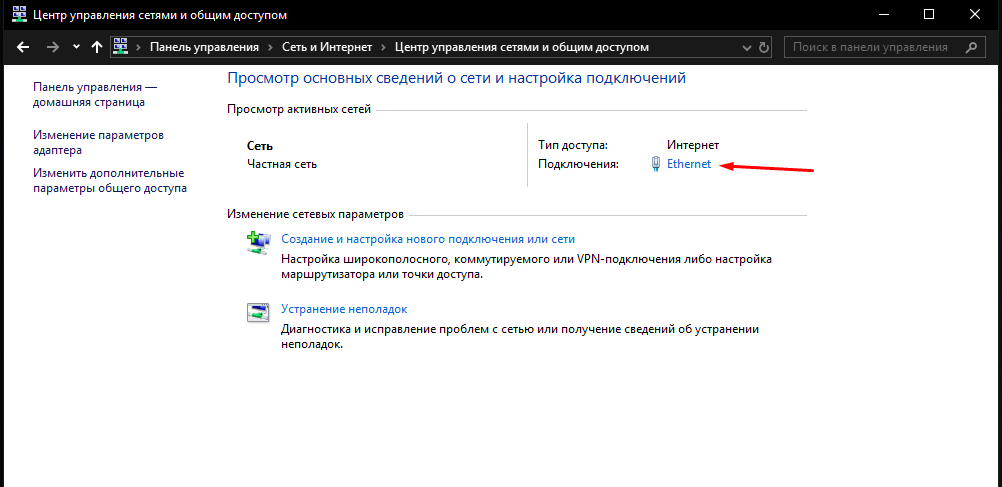Click the troubleshooting icon
1002x487 pixels.
click(x=259, y=313)
